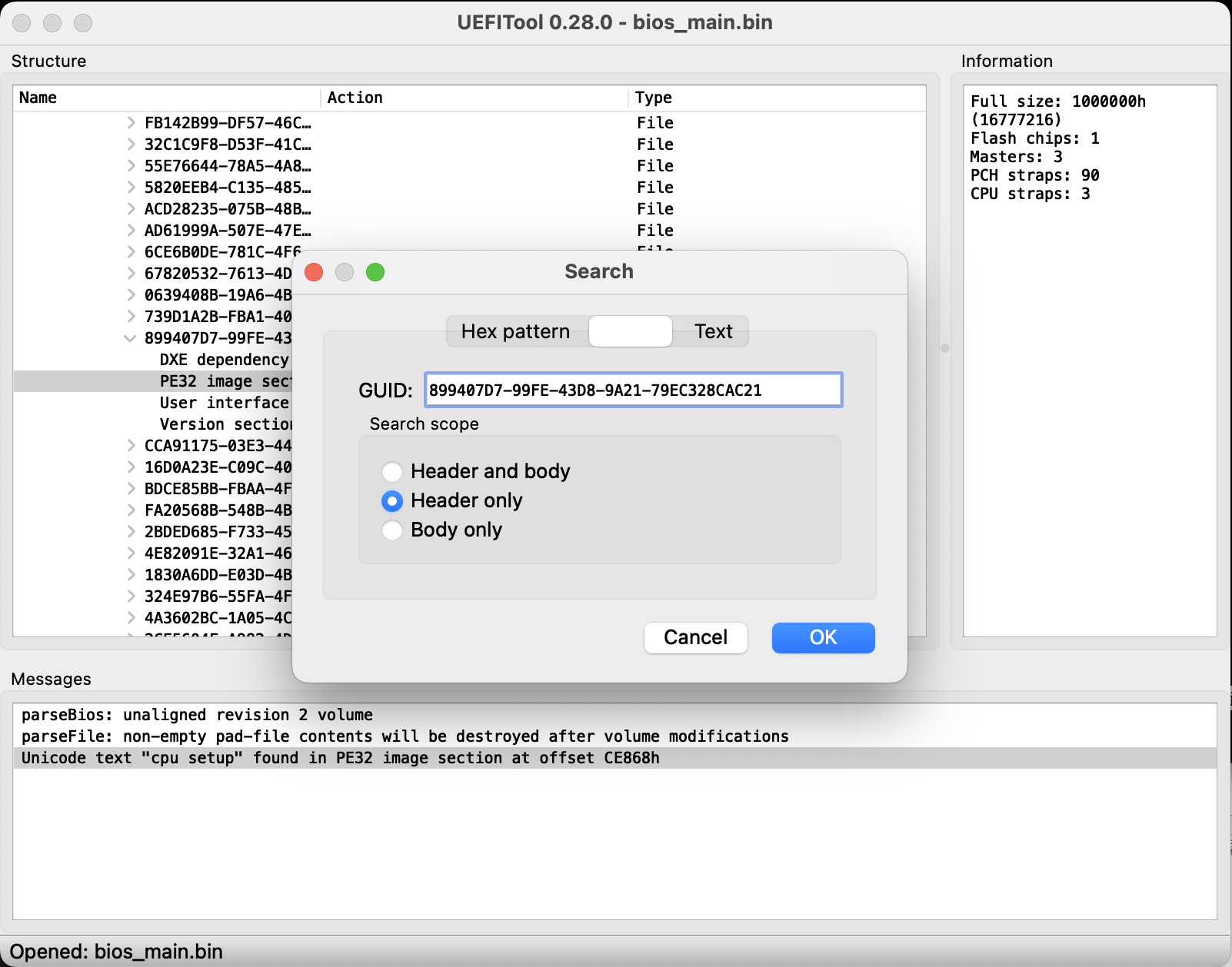Confirm the search with OK
The image size is (1232, 967).
coord(824,637)
